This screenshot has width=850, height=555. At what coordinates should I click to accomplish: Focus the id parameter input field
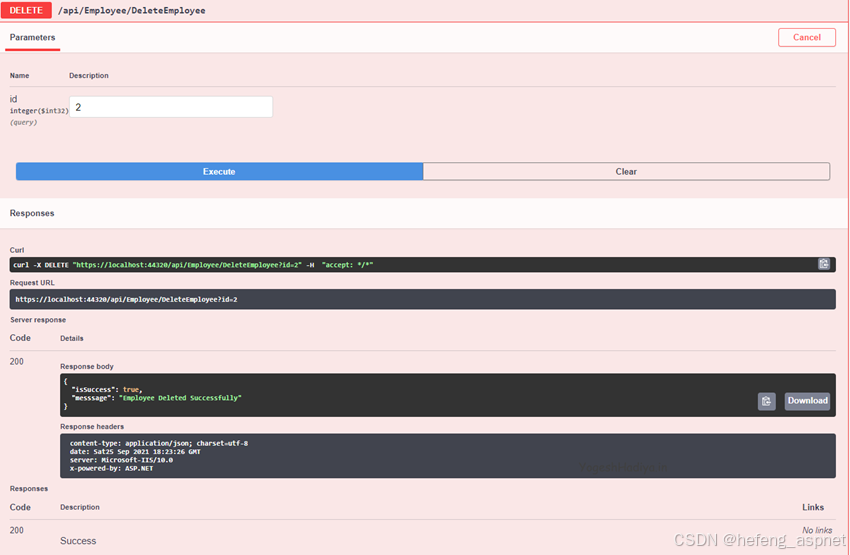(x=171, y=107)
